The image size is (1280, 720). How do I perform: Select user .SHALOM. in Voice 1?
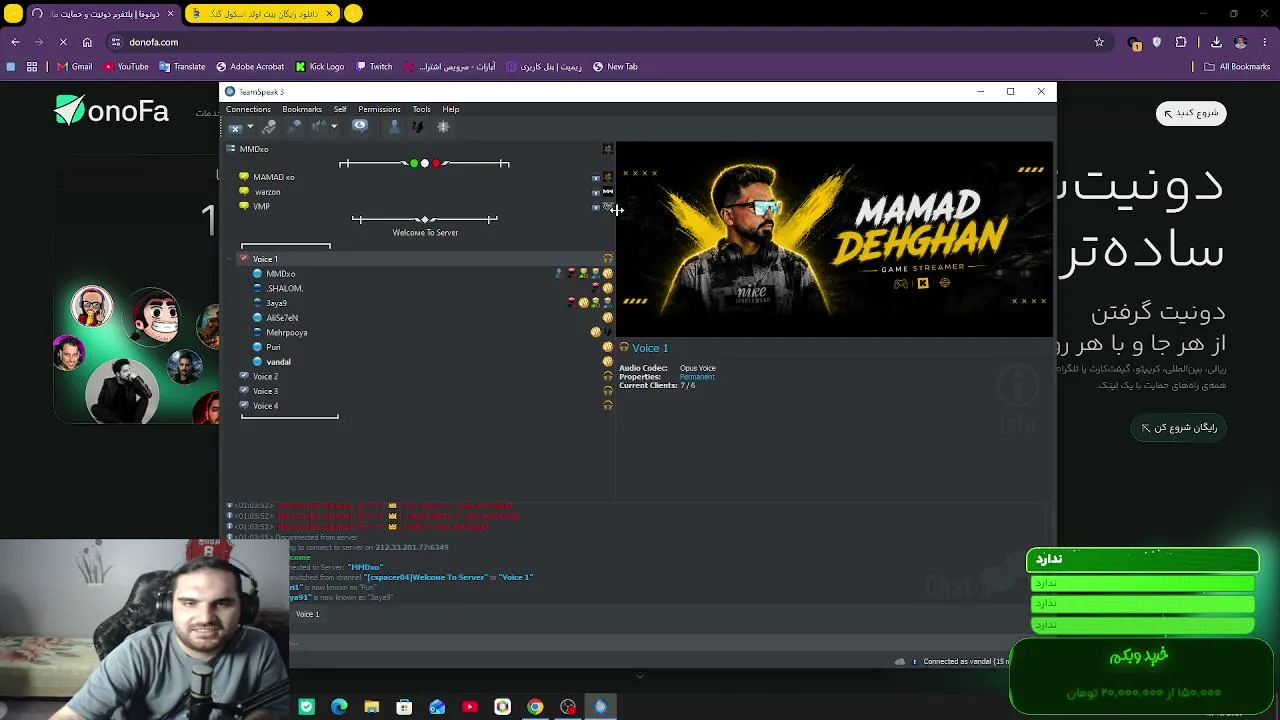pos(284,288)
